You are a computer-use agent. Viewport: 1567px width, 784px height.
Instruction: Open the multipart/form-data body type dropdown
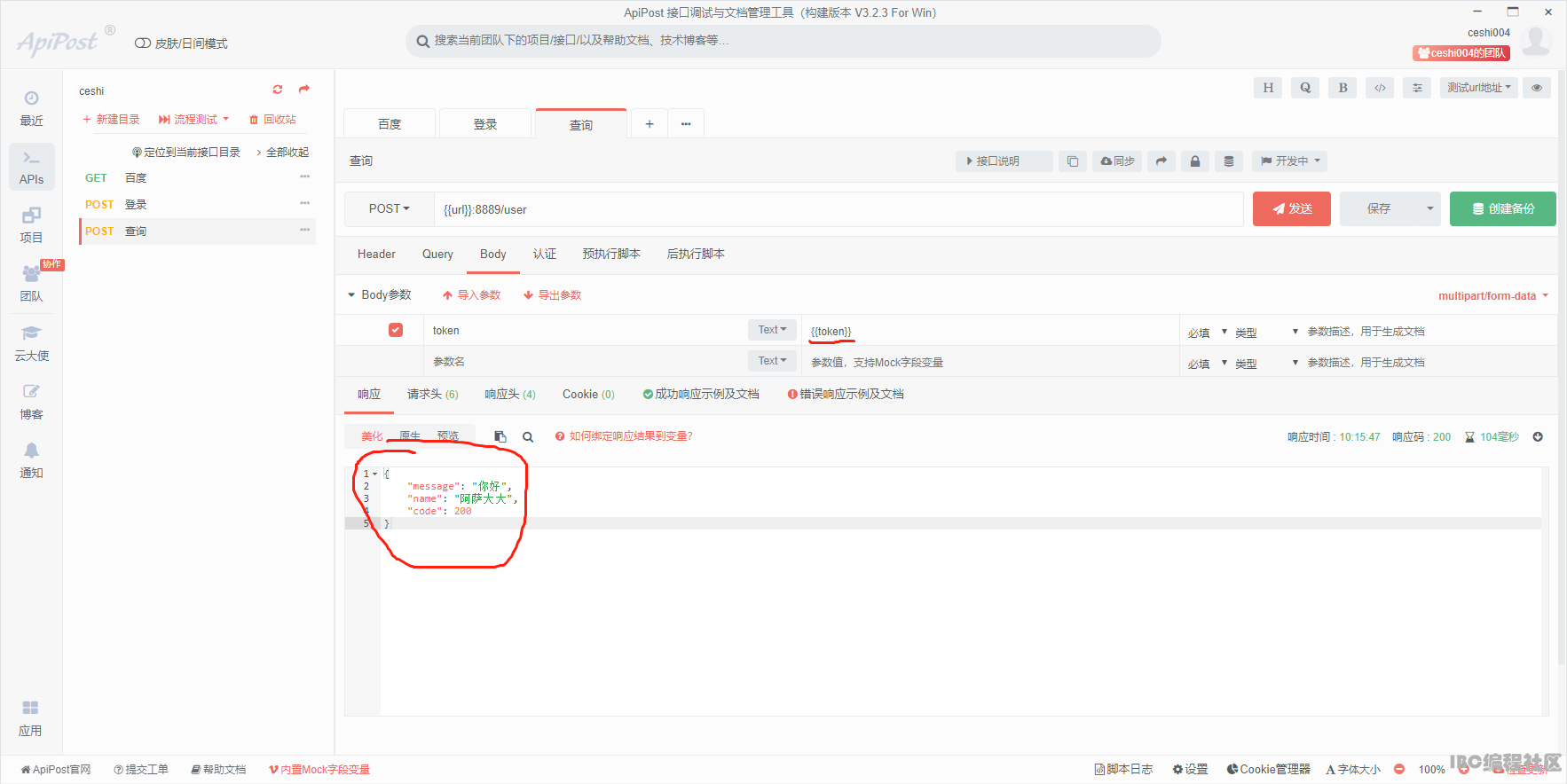(1493, 296)
